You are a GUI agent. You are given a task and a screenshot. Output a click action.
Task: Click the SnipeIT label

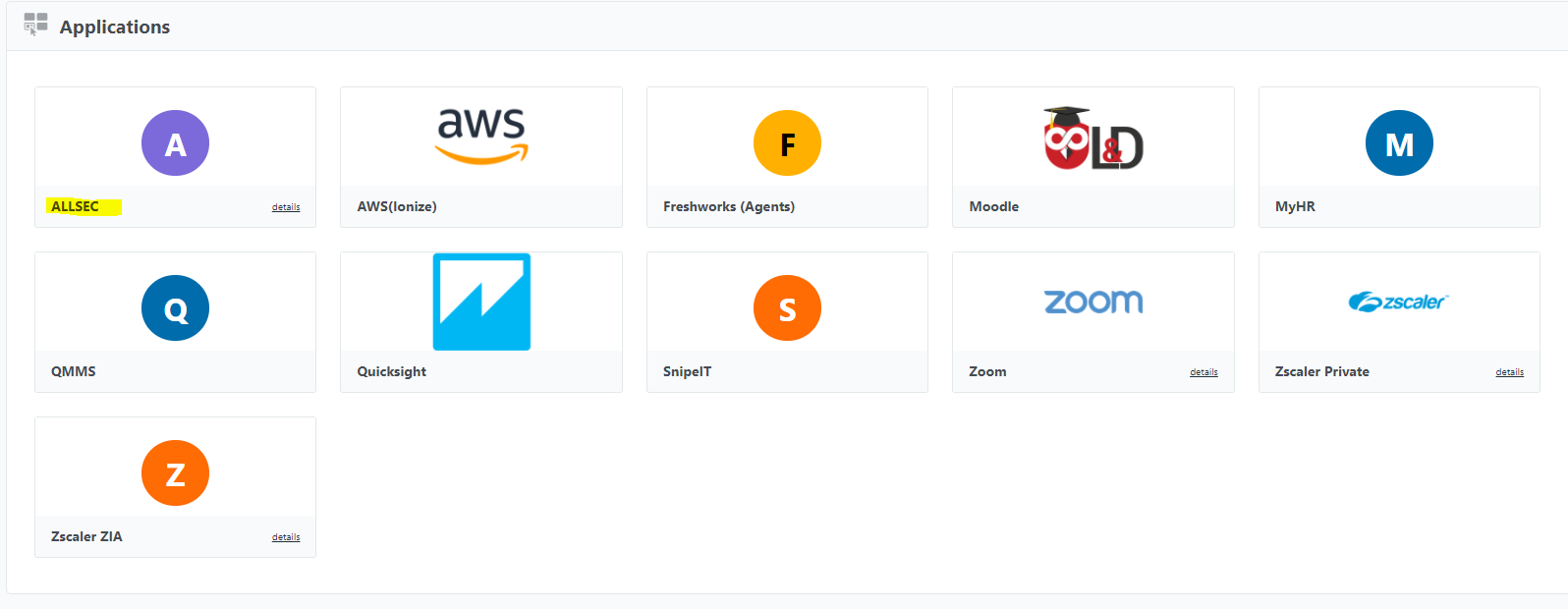[687, 371]
